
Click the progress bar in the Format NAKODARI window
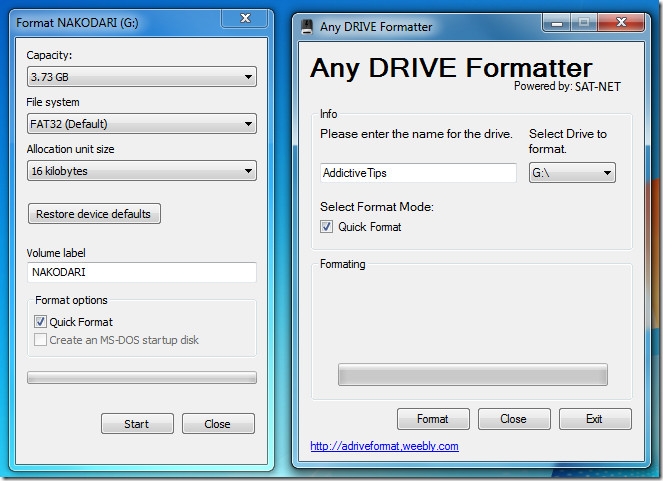coord(142,377)
